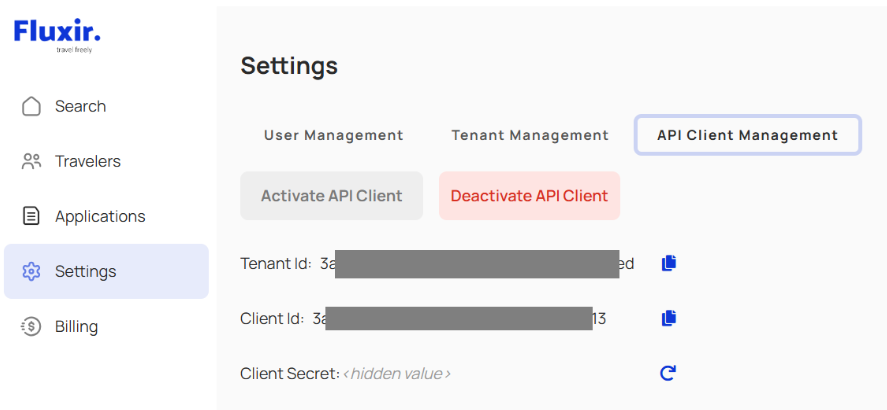This screenshot has height=410, width=887.
Task: Open the Tenant Management tab
Action: [529, 135]
